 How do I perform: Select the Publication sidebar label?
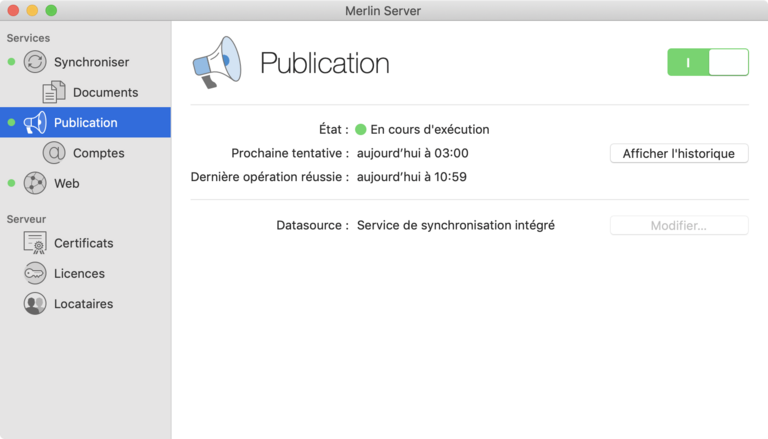click(86, 123)
